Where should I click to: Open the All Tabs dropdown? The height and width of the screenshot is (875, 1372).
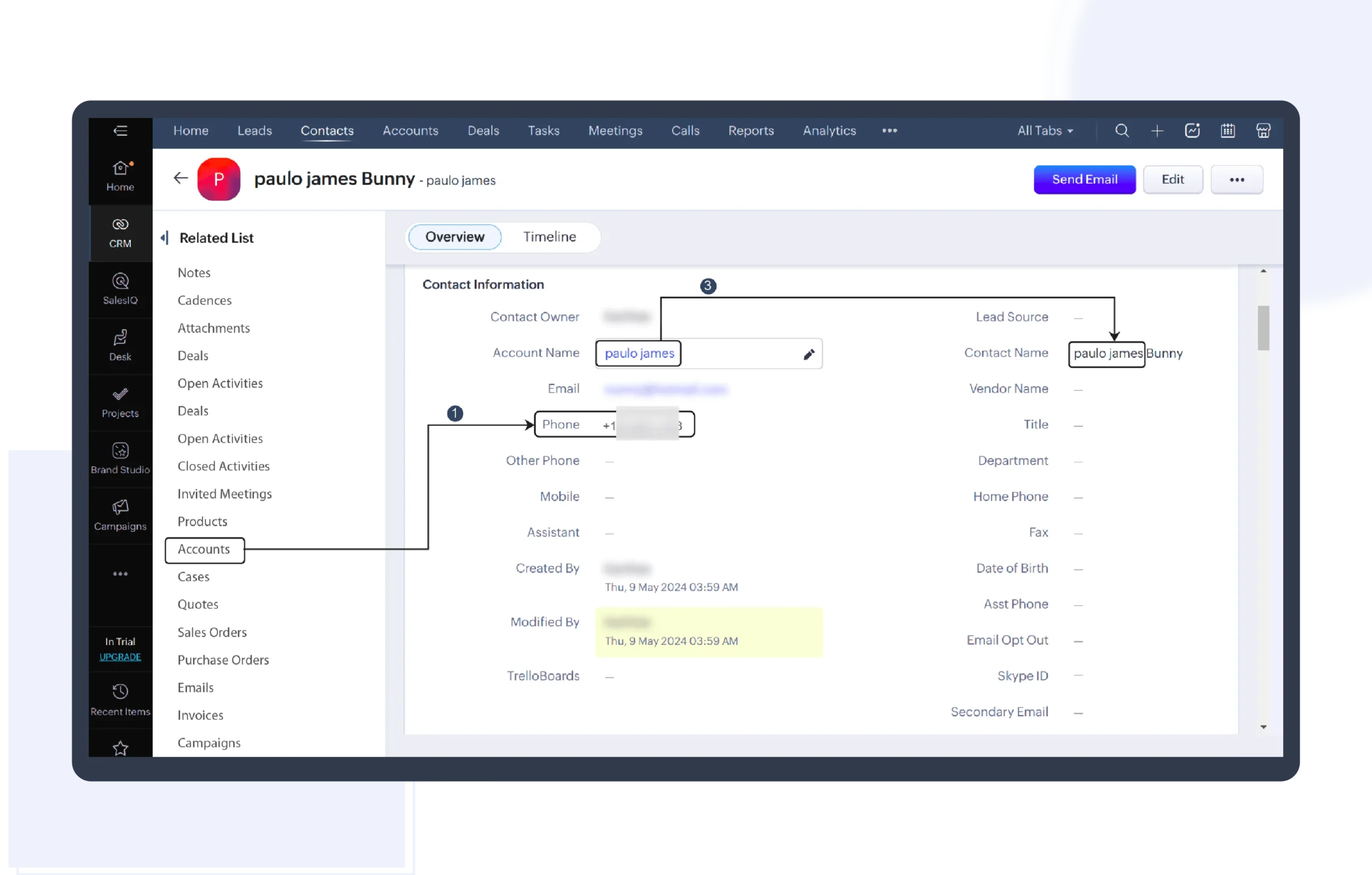(1045, 130)
